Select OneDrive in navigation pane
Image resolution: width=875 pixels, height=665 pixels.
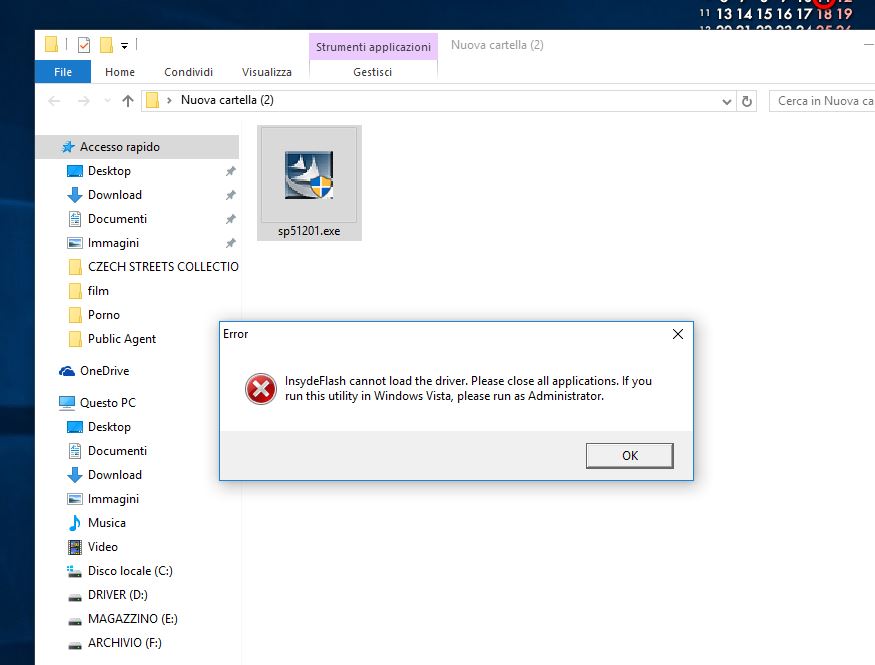104,371
